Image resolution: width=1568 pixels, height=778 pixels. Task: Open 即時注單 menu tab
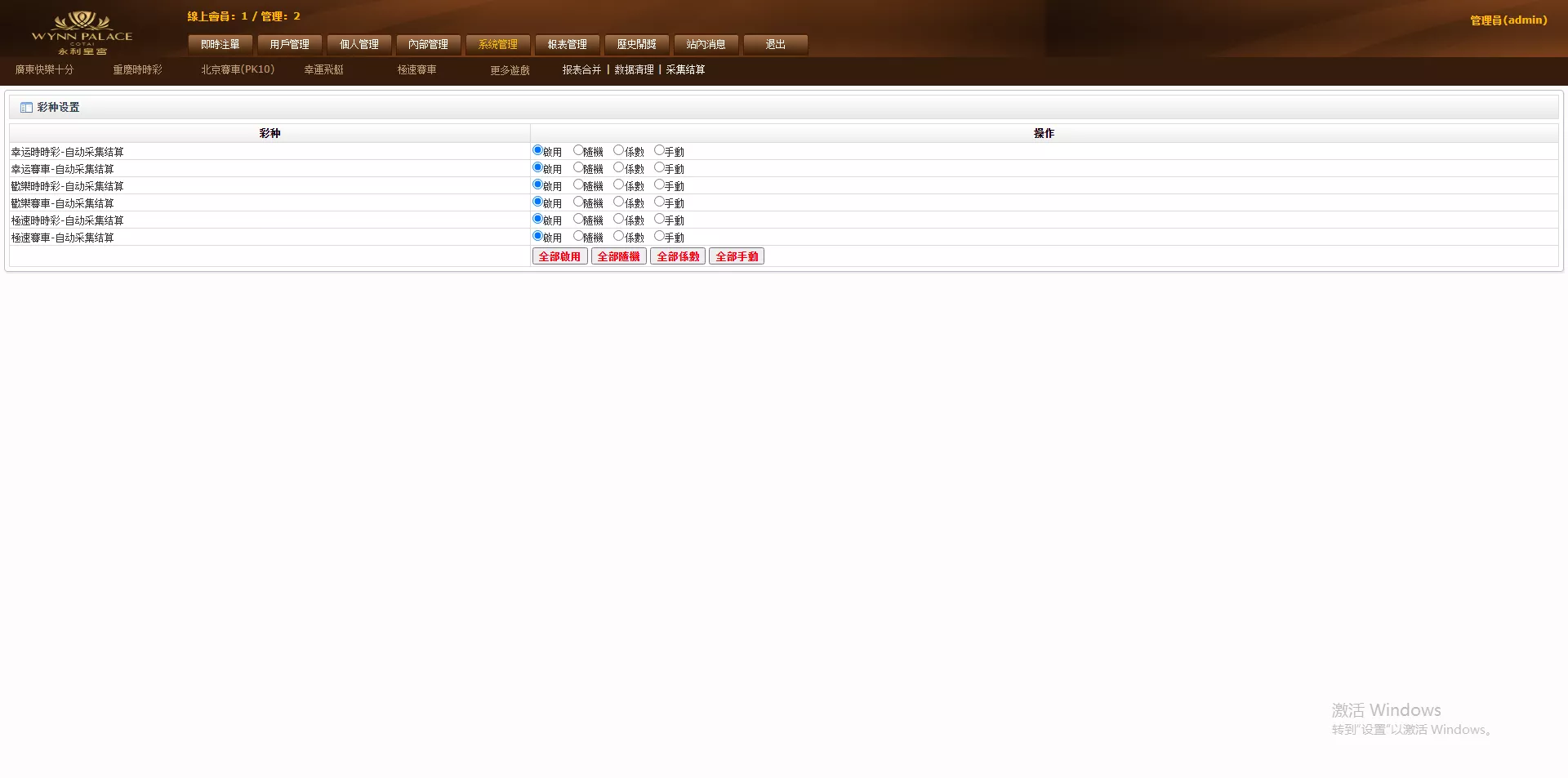pyautogui.click(x=220, y=45)
